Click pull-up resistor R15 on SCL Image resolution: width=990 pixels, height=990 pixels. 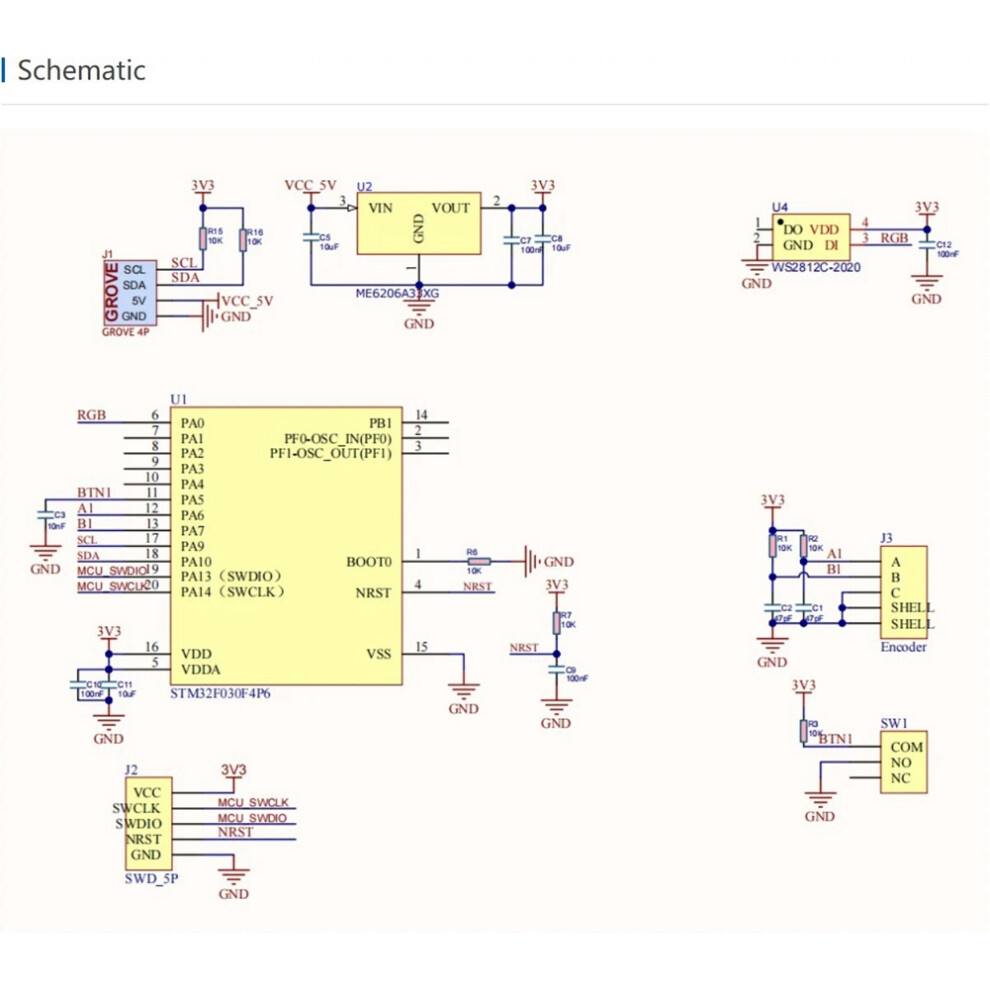[203, 239]
